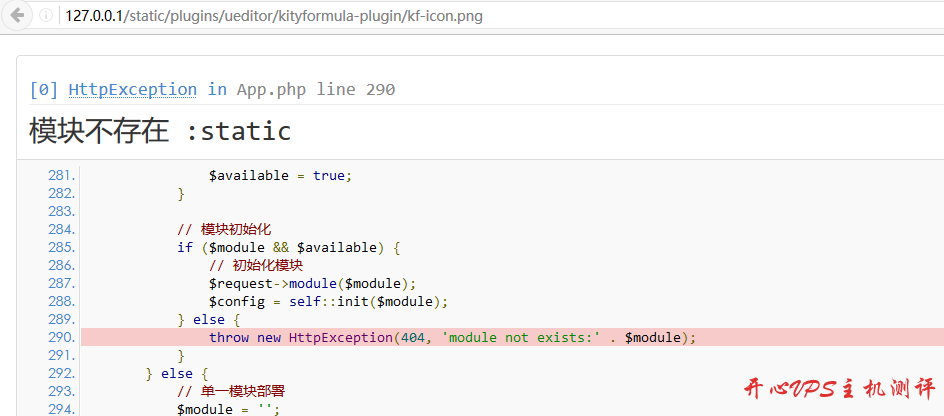Click line number 293.
The width and height of the screenshot is (944, 416).
[62, 392]
